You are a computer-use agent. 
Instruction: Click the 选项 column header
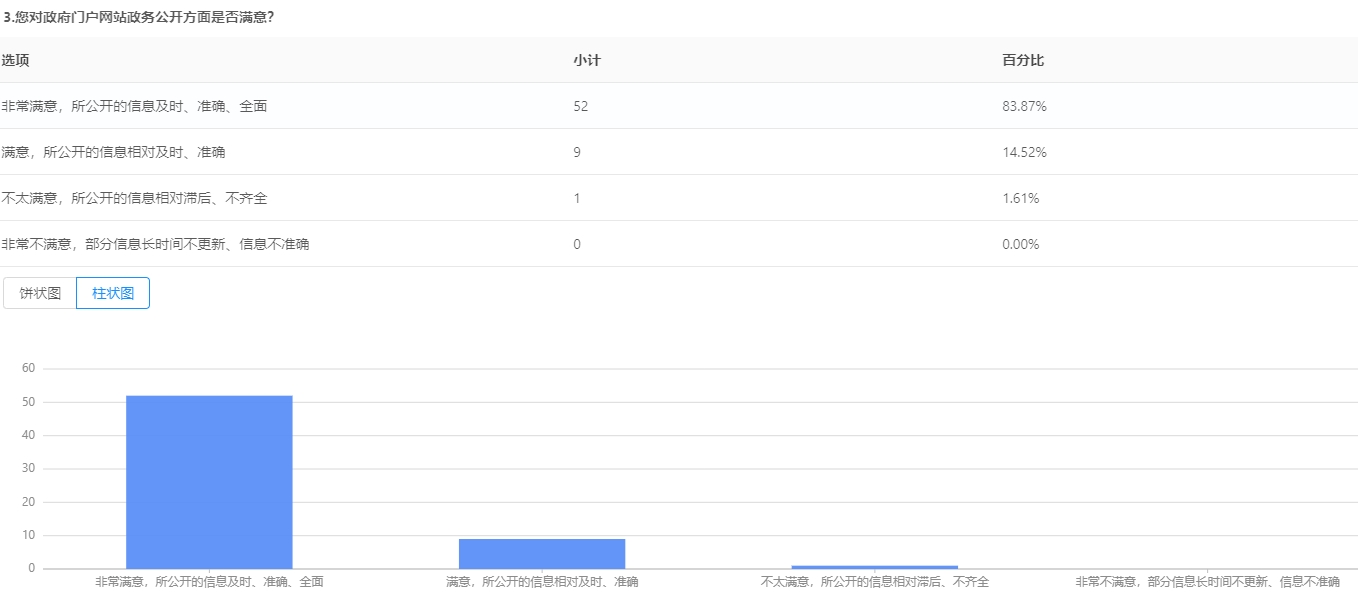coord(15,60)
